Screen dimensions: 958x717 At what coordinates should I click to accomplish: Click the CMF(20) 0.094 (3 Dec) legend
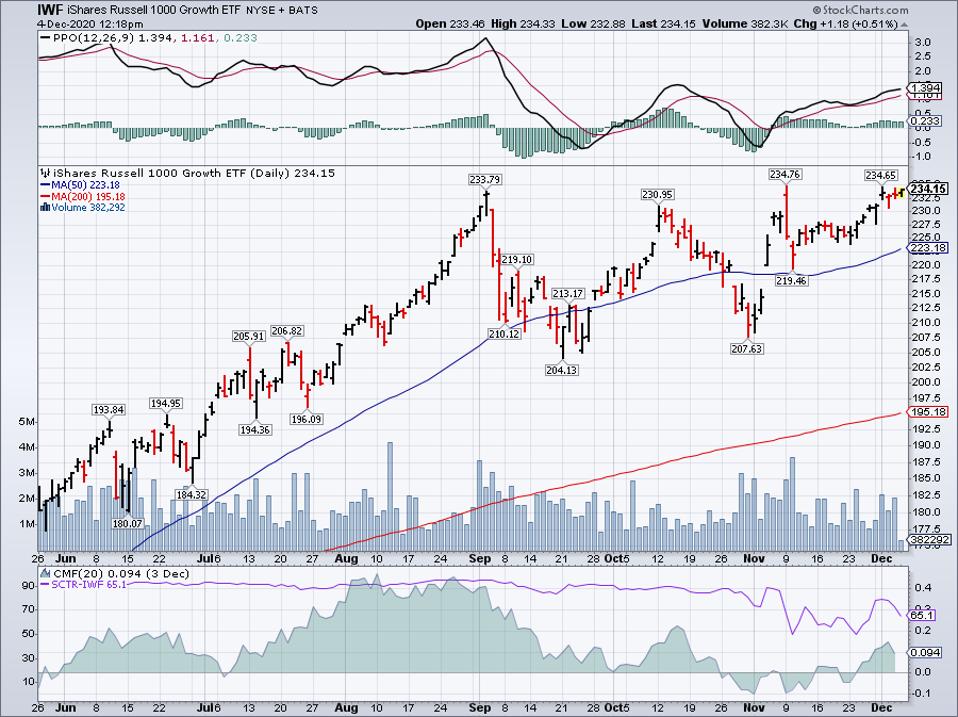[121, 574]
